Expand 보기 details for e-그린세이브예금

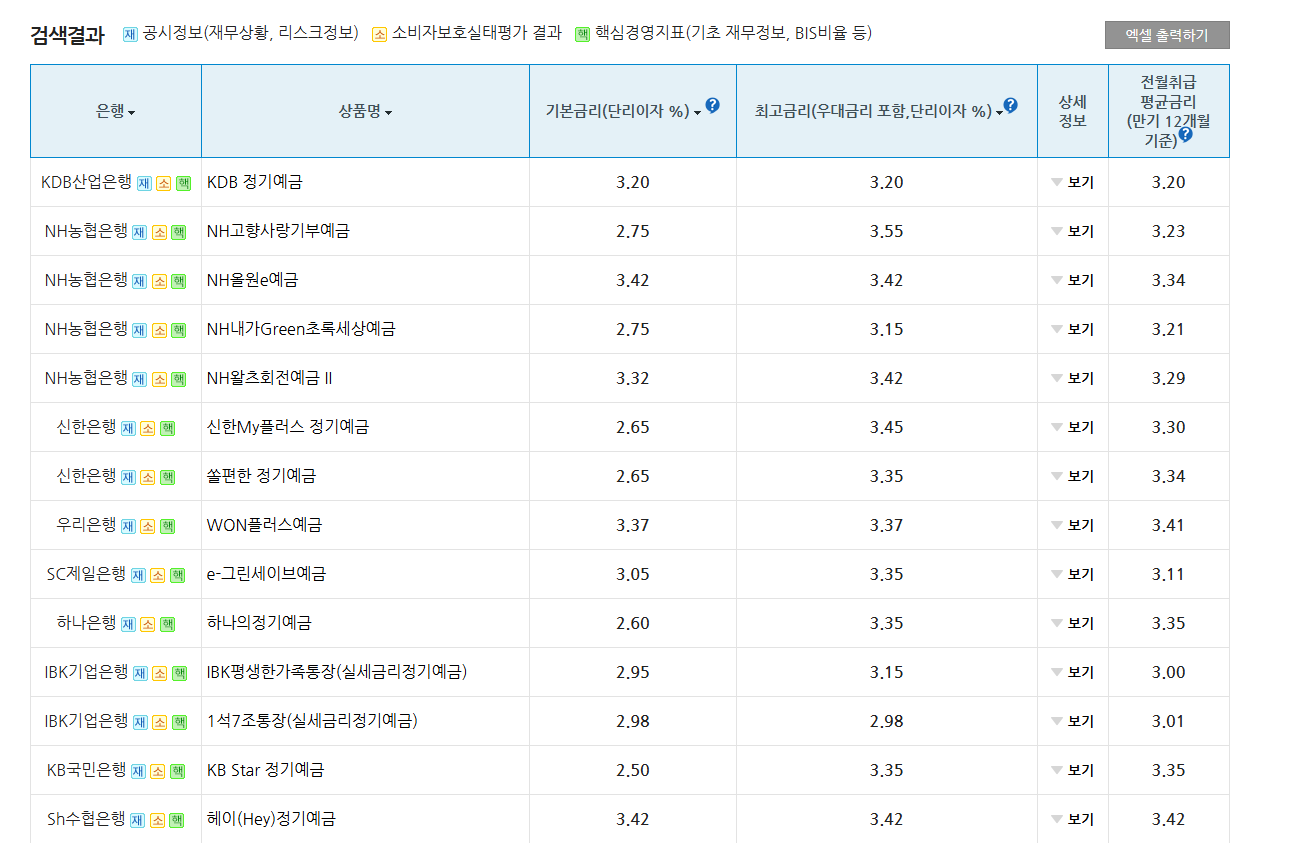[1073, 575]
